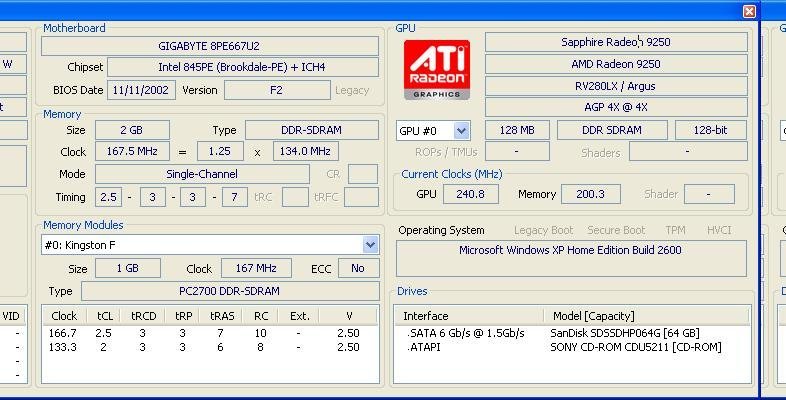Click the tCL column header
Image resolution: width=786 pixels, height=400 pixels.
pyautogui.click(x=105, y=316)
